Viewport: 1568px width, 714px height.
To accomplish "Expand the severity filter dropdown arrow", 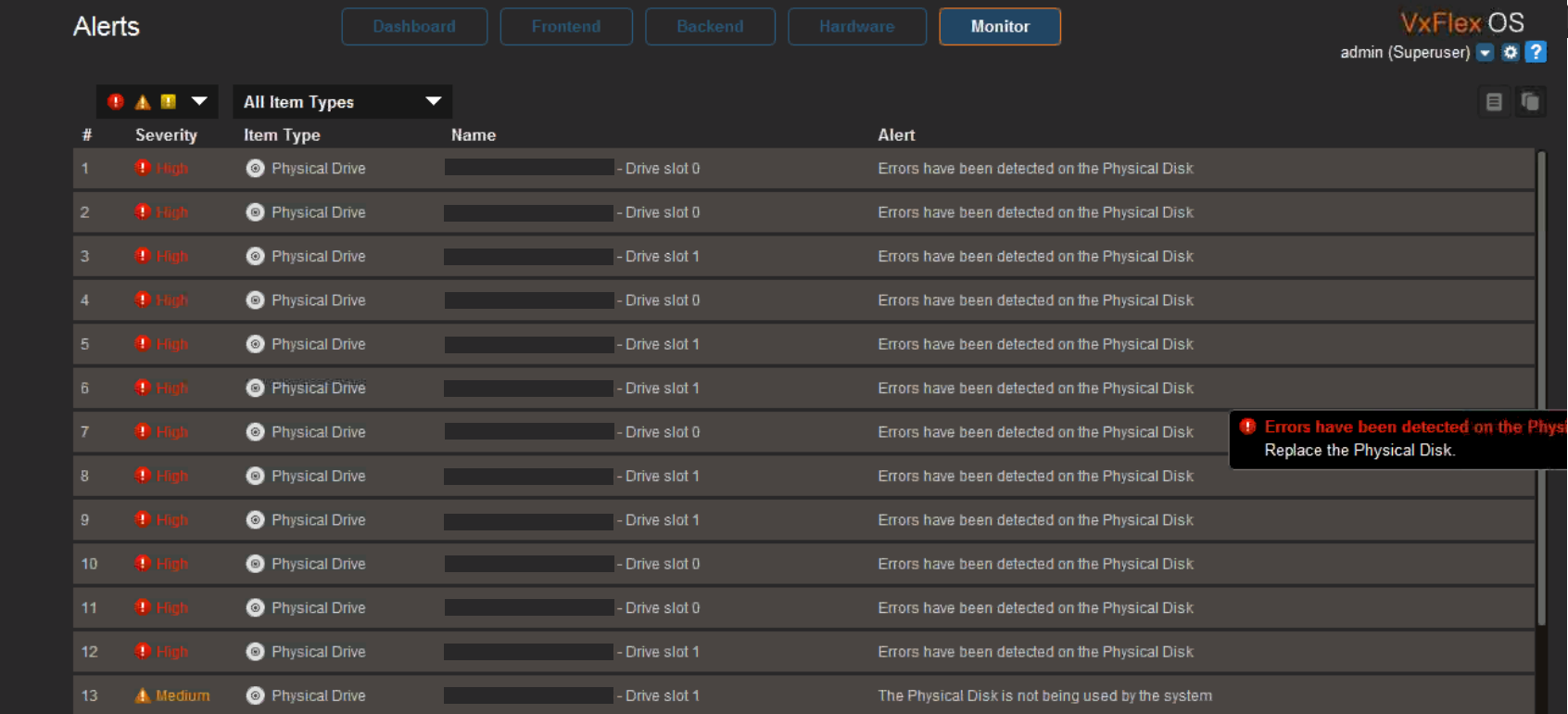I will [199, 102].
